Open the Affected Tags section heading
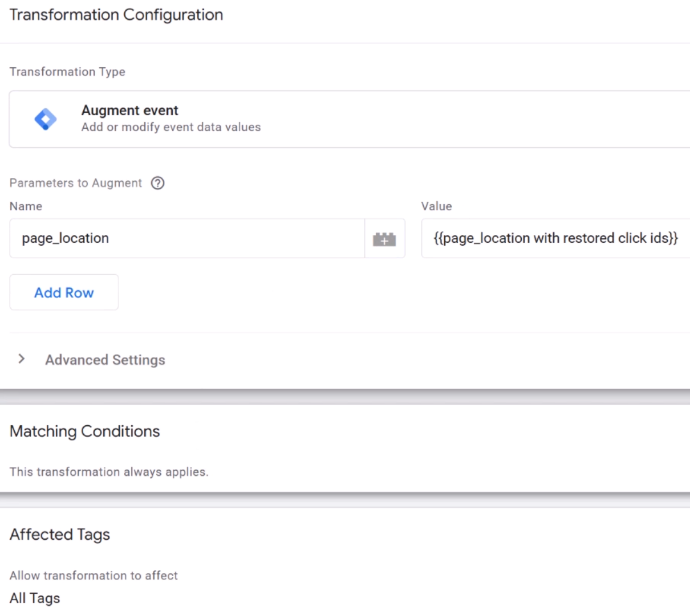The height and width of the screenshot is (611, 690). click(x=60, y=534)
